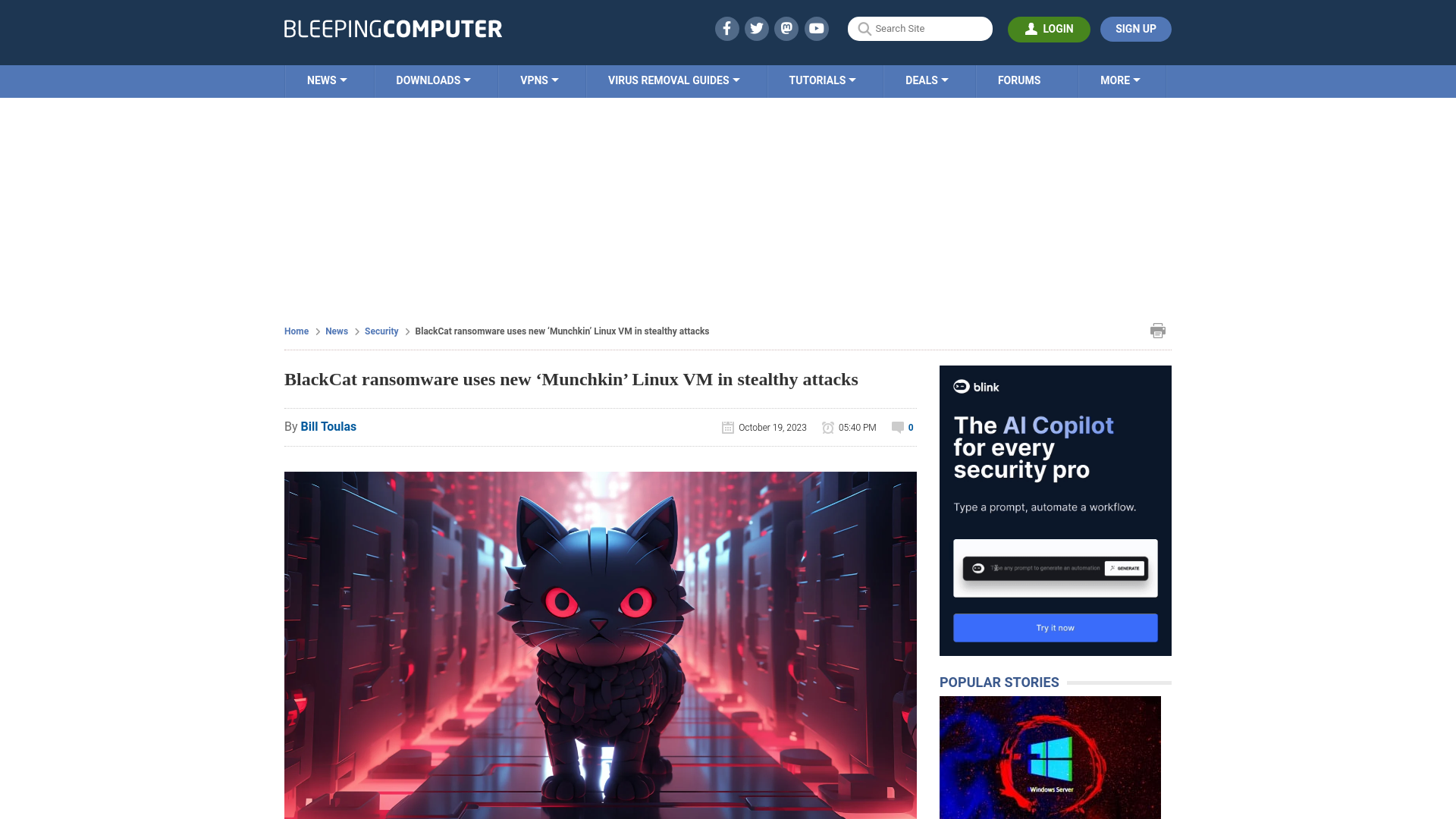The image size is (1456, 819).
Task: Open the Mastodon social icon link
Action: pyautogui.click(x=787, y=28)
